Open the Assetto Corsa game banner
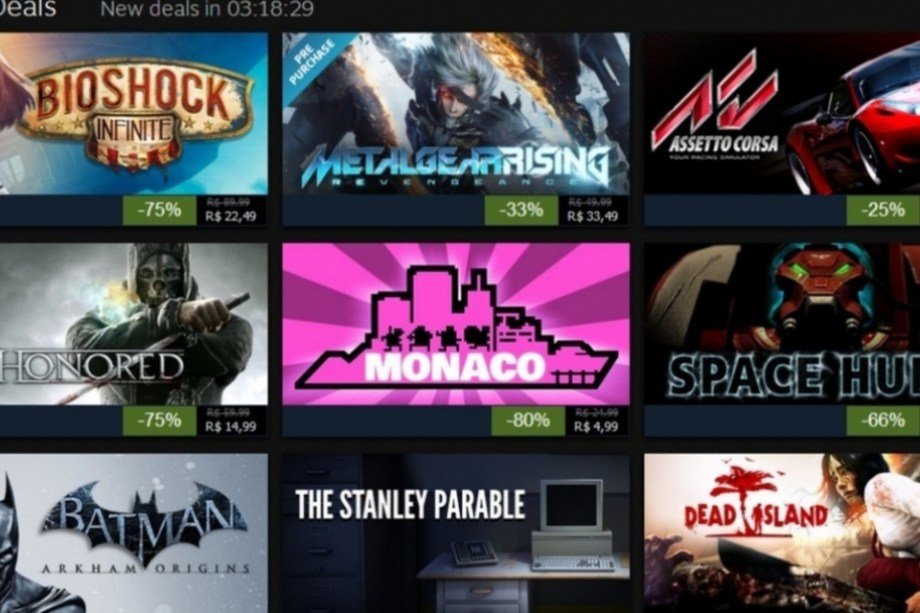The height and width of the screenshot is (613, 920). click(782, 113)
